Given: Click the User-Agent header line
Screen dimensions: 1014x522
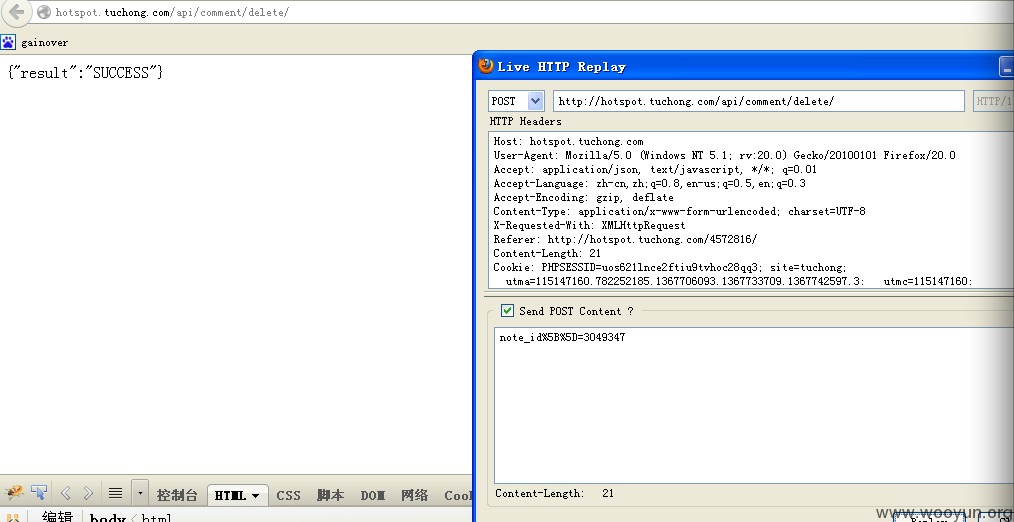Looking at the screenshot, I should click(724, 155).
